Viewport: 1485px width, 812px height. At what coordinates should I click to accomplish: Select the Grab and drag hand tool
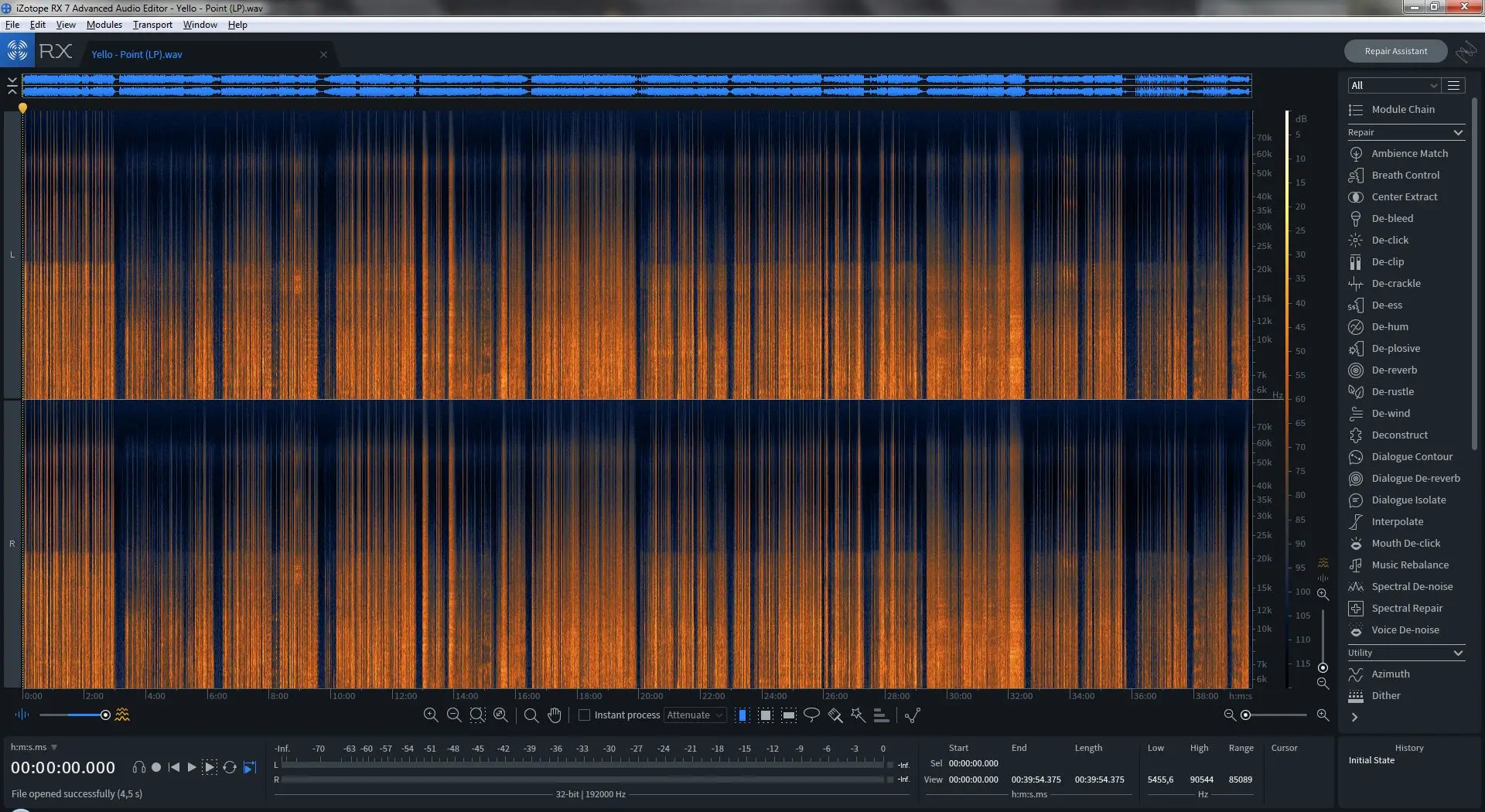tap(555, 715)
